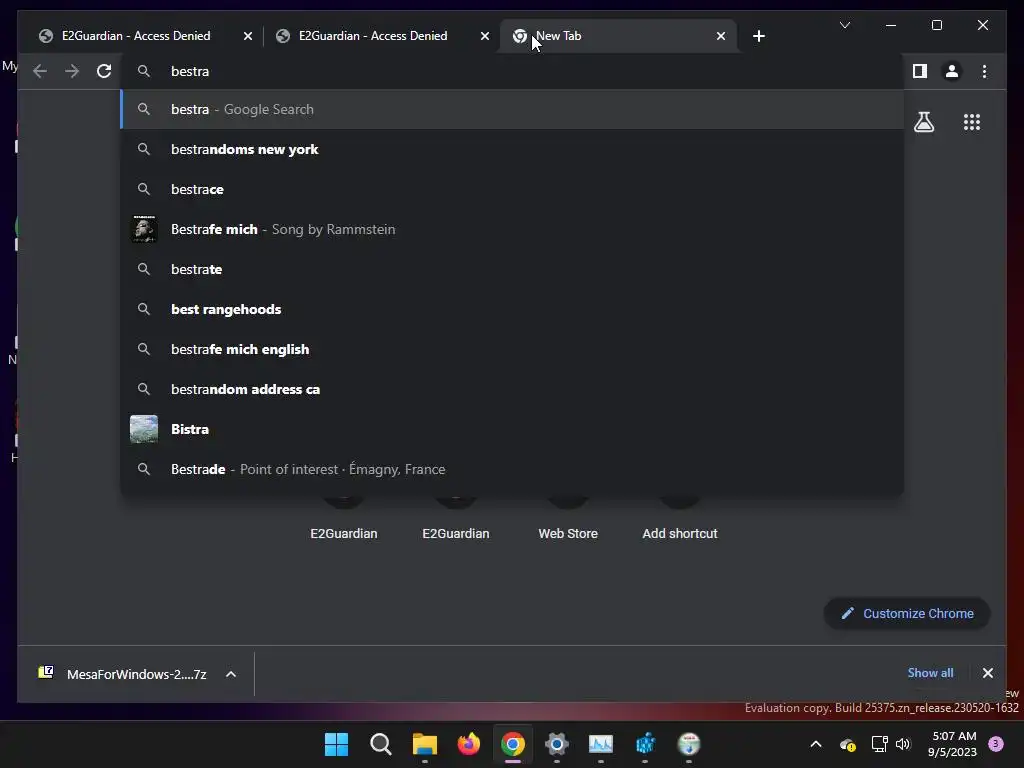Open a new tab with plus button

coord(758,36)
